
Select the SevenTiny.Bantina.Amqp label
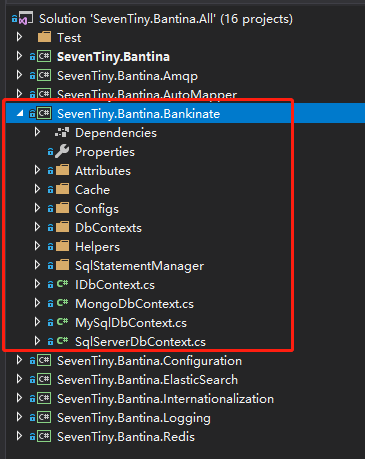click(x=127, y=76)
